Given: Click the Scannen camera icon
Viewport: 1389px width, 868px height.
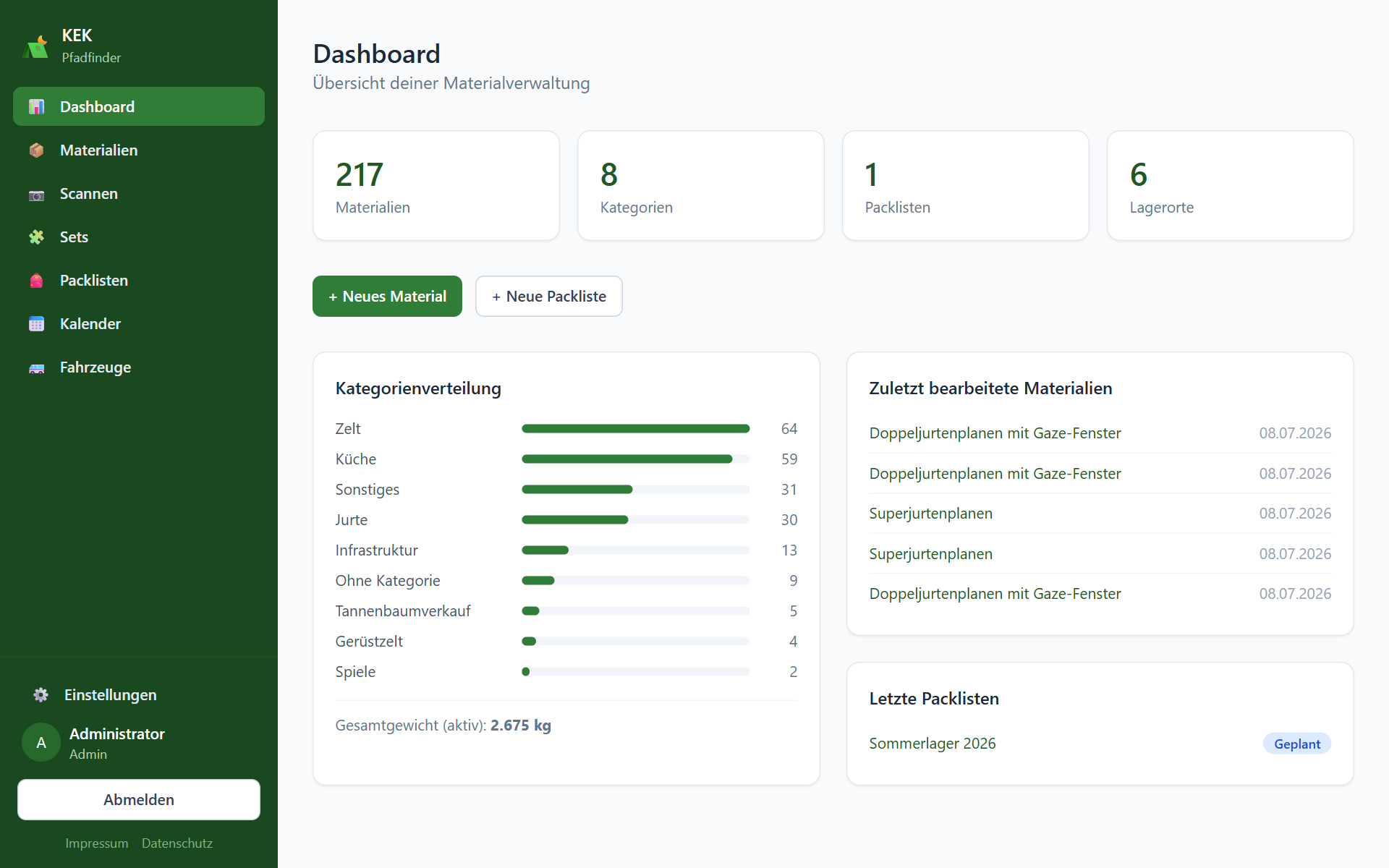Looking at the screenshot, I should tap(36, 195).
